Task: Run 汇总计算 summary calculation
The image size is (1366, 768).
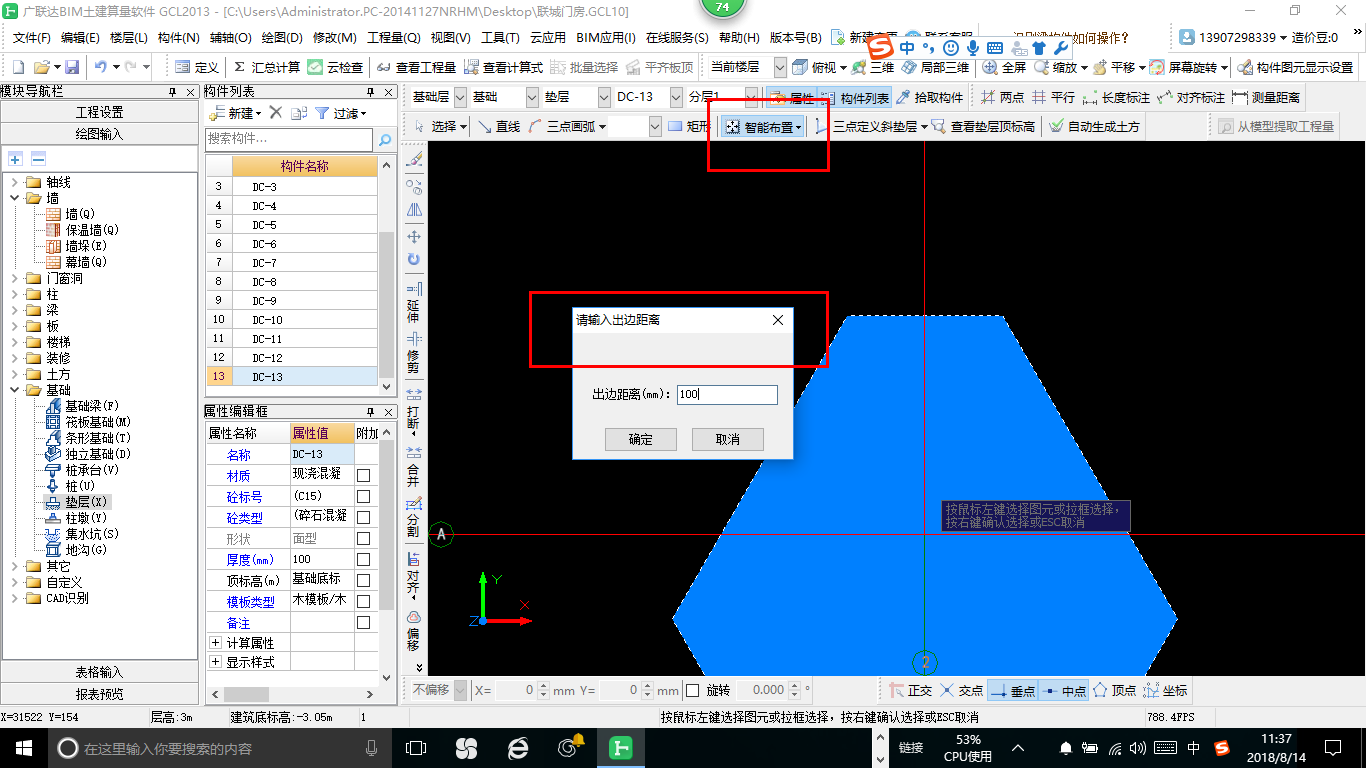Action: tap(266, 67)
